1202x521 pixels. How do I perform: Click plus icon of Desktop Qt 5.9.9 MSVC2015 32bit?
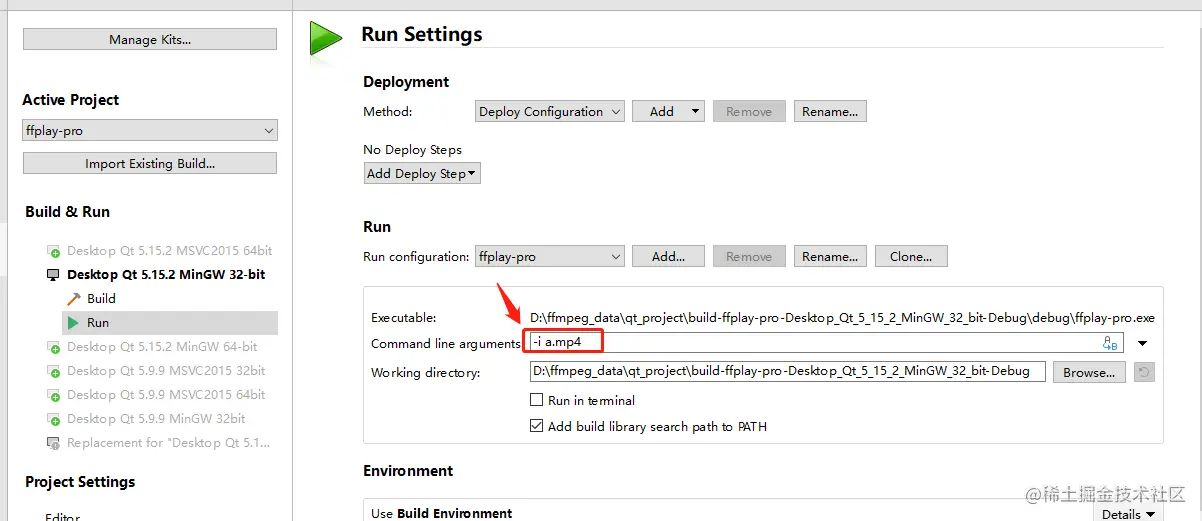53,371
